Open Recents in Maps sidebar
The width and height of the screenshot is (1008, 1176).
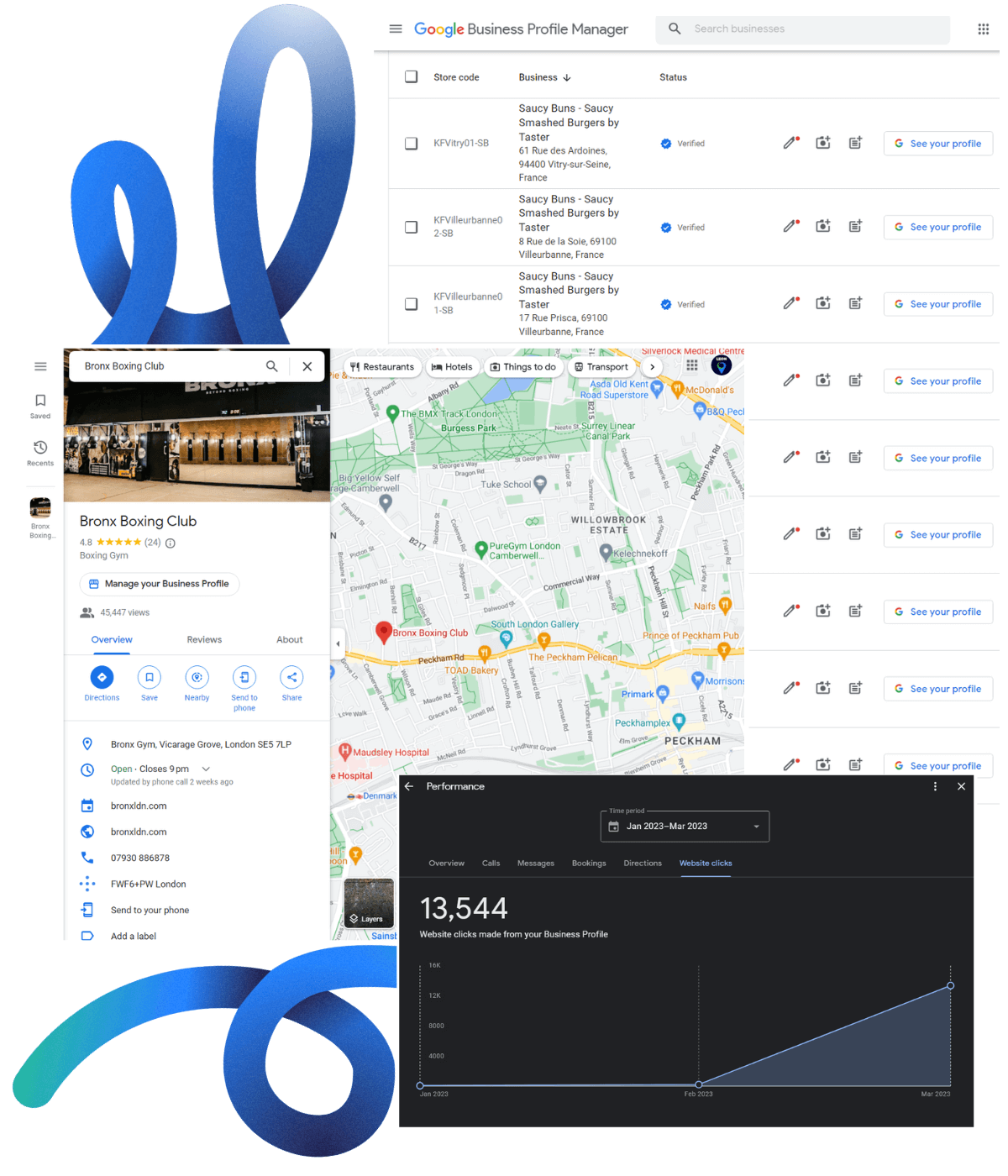click(x=40, y=454)
